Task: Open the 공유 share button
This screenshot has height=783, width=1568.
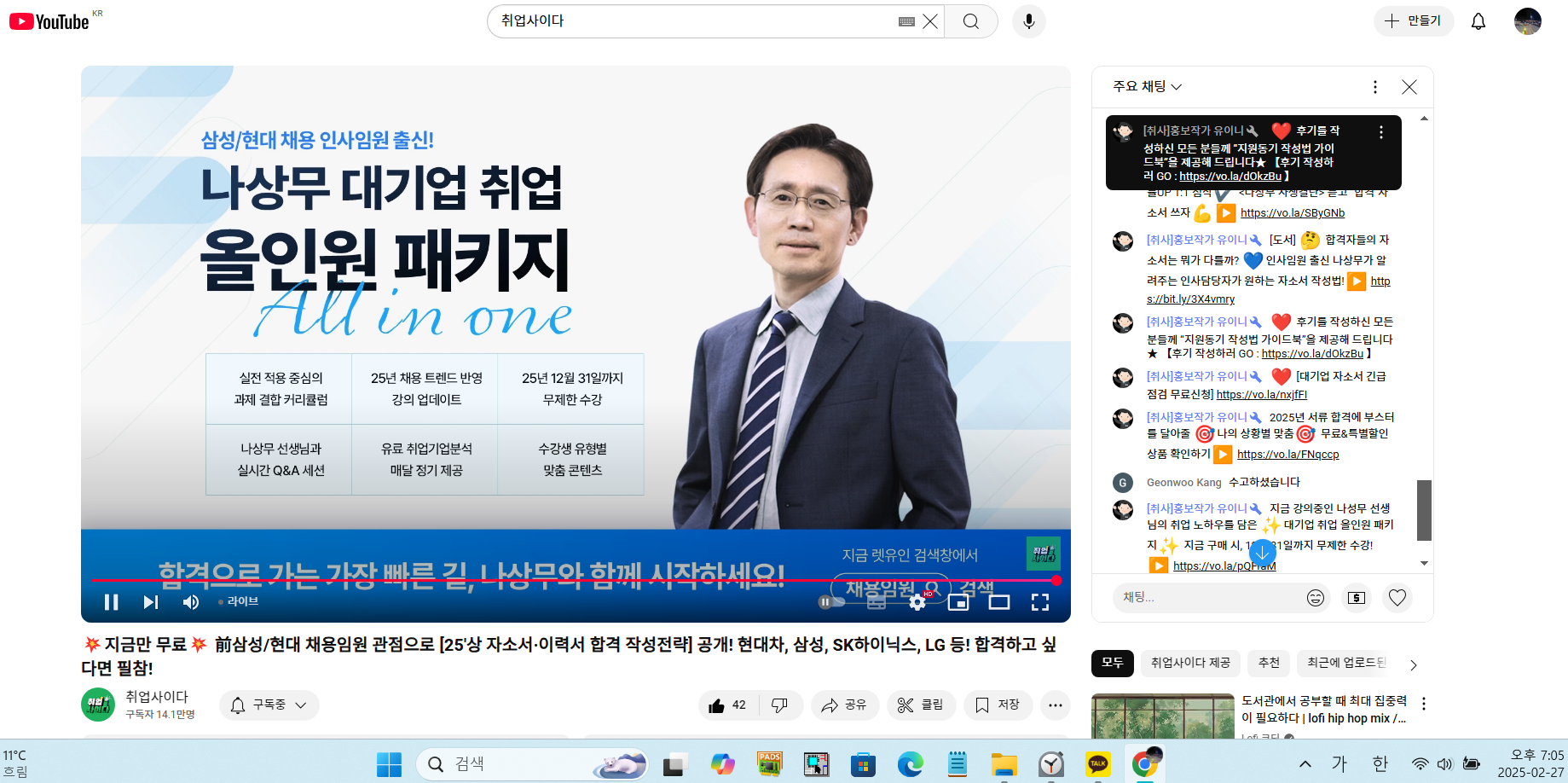Action: tap(844, 705)
